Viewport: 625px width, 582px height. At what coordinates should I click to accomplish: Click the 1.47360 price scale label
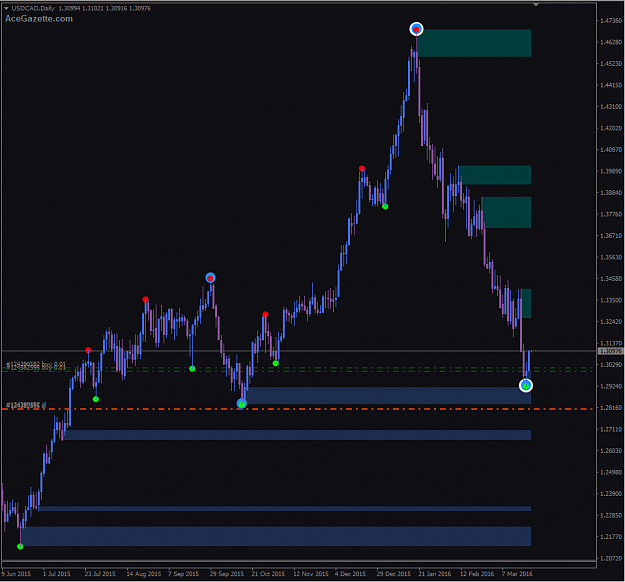point(611,21)
